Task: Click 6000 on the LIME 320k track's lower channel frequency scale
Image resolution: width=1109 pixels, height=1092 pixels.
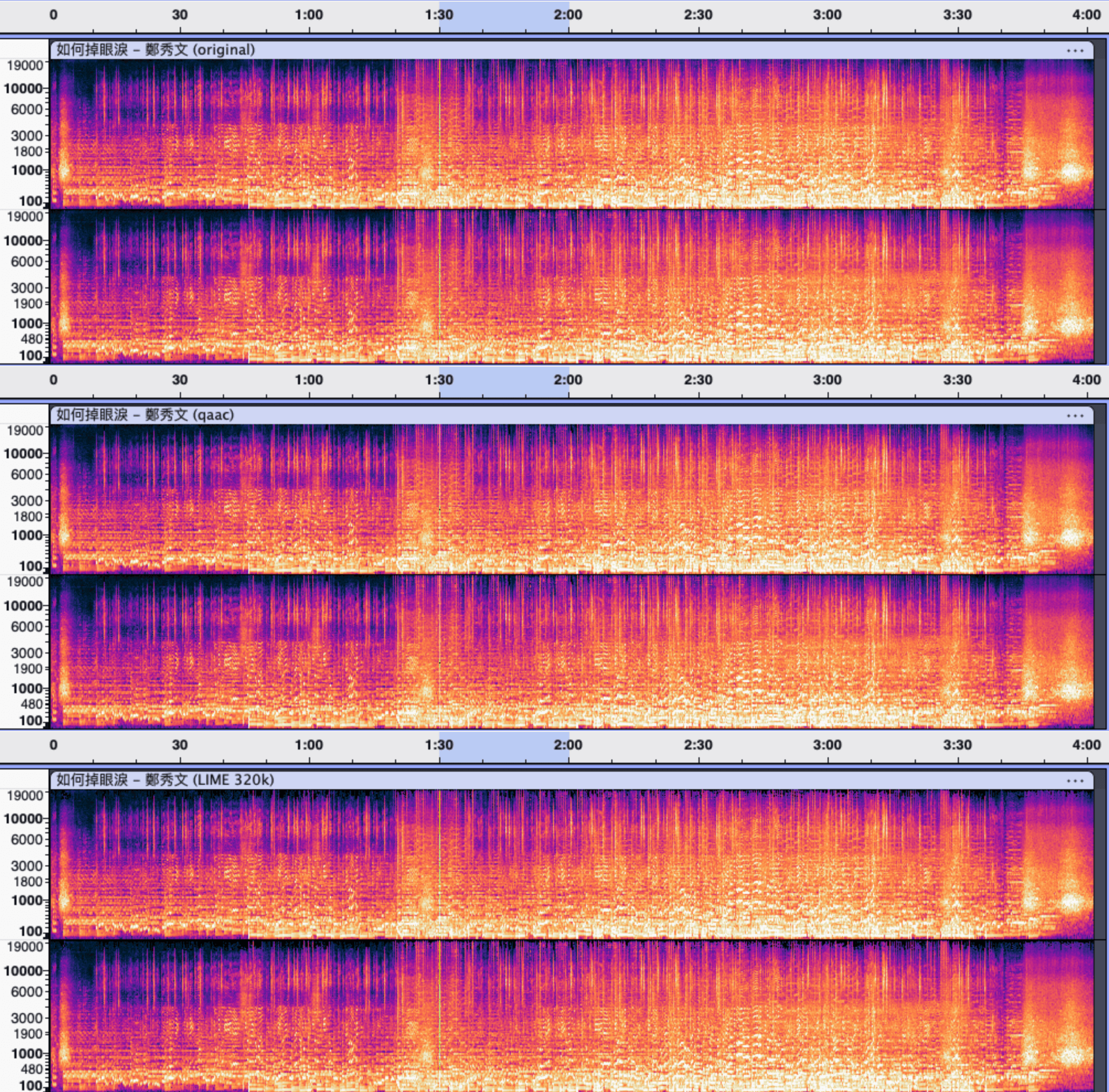Action: click(27, 992)
